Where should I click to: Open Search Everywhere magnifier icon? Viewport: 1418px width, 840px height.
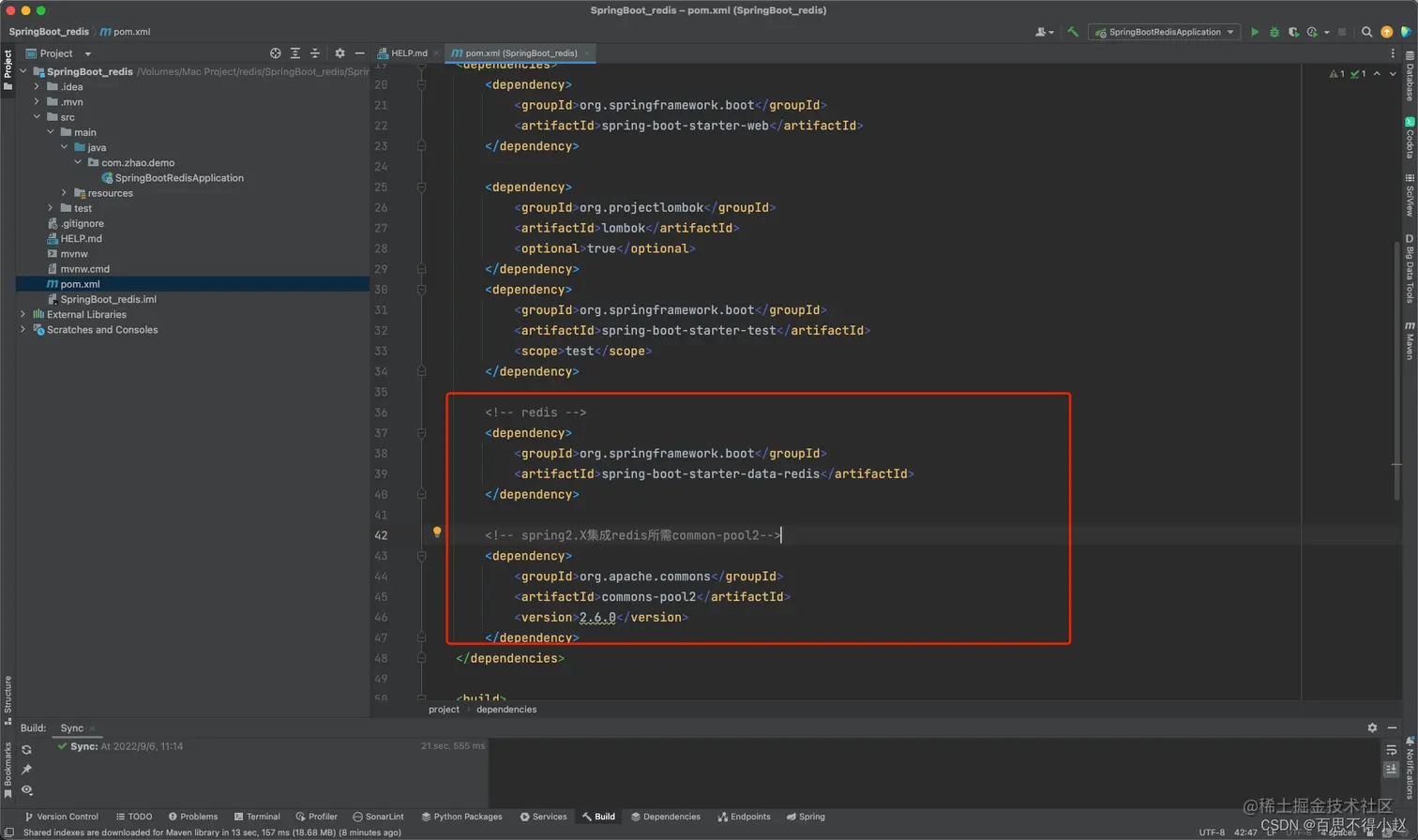pyautogui.click(x=1366, y=32)
